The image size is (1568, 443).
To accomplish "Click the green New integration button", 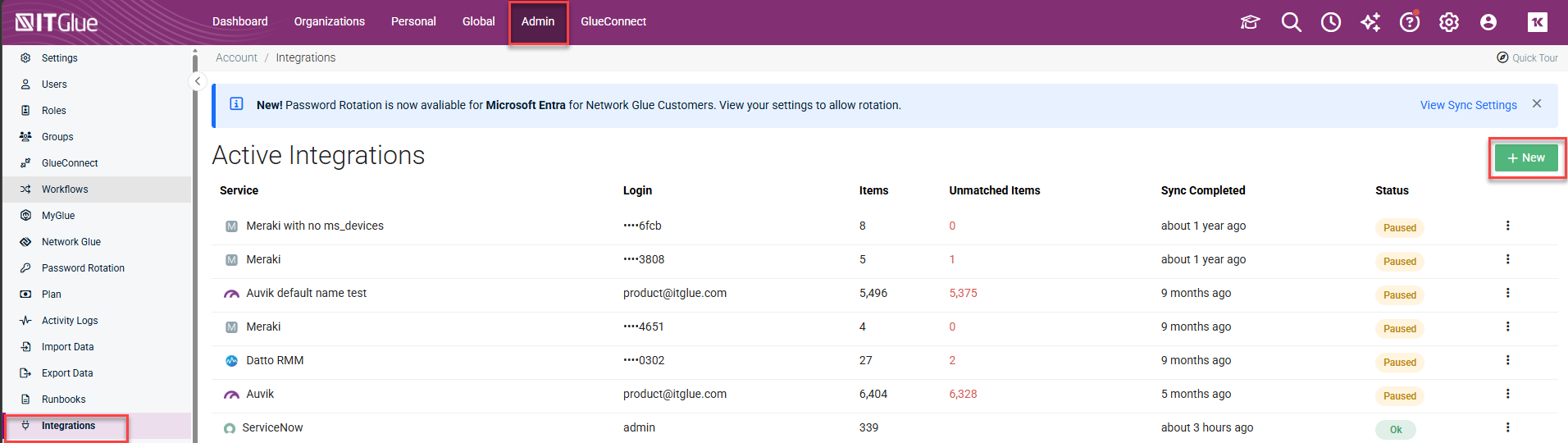I will pyautogui.click(x=1525, y=158).
